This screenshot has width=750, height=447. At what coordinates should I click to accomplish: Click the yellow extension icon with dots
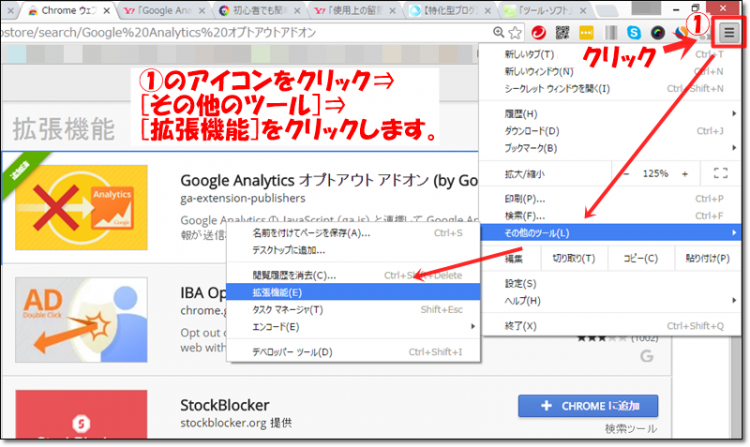click(586, 33)
